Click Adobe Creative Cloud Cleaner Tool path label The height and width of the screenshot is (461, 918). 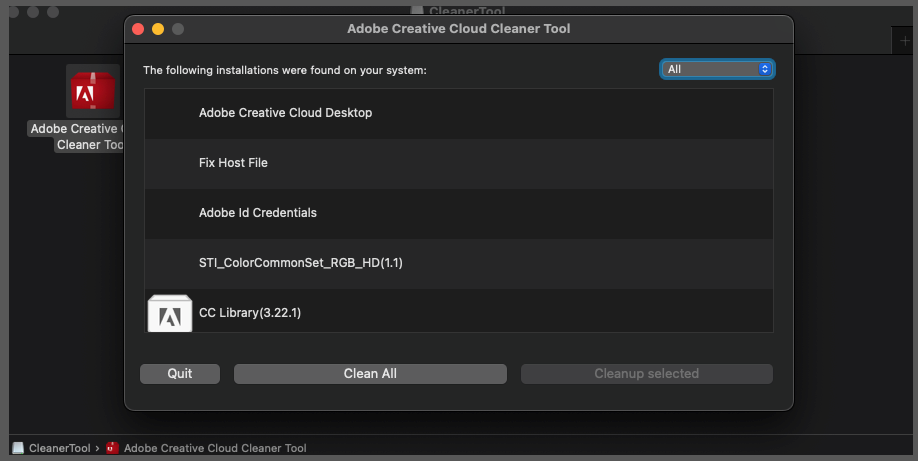[x=215, y=448]
